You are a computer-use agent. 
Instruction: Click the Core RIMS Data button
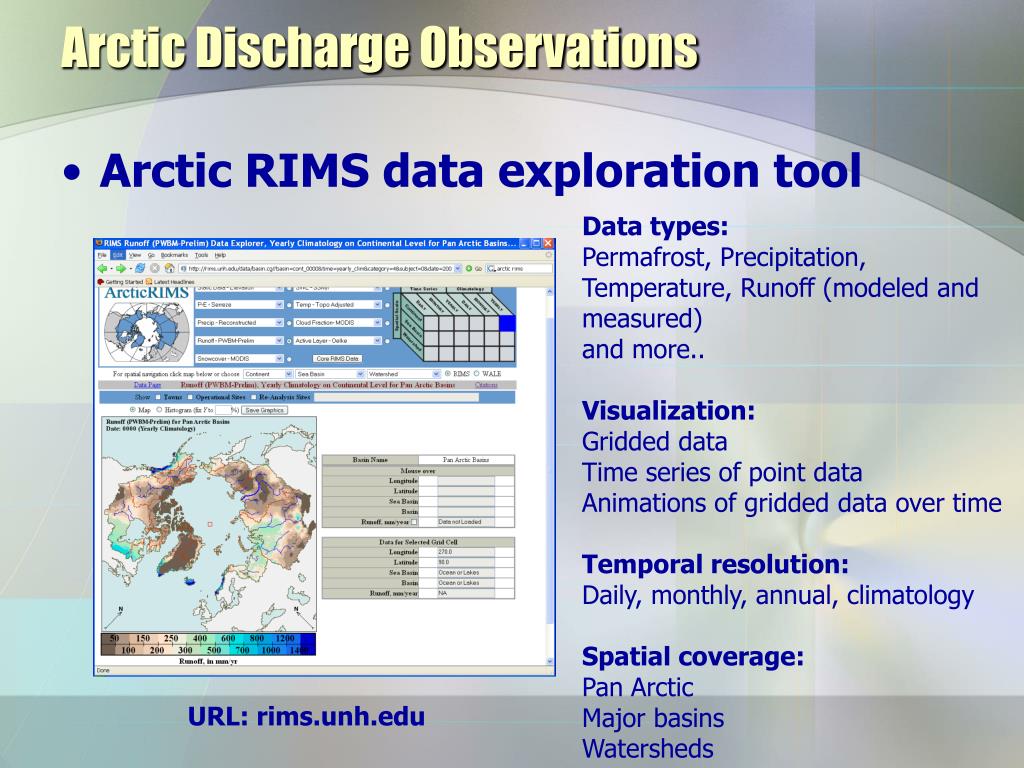click(x=337, y=359)
